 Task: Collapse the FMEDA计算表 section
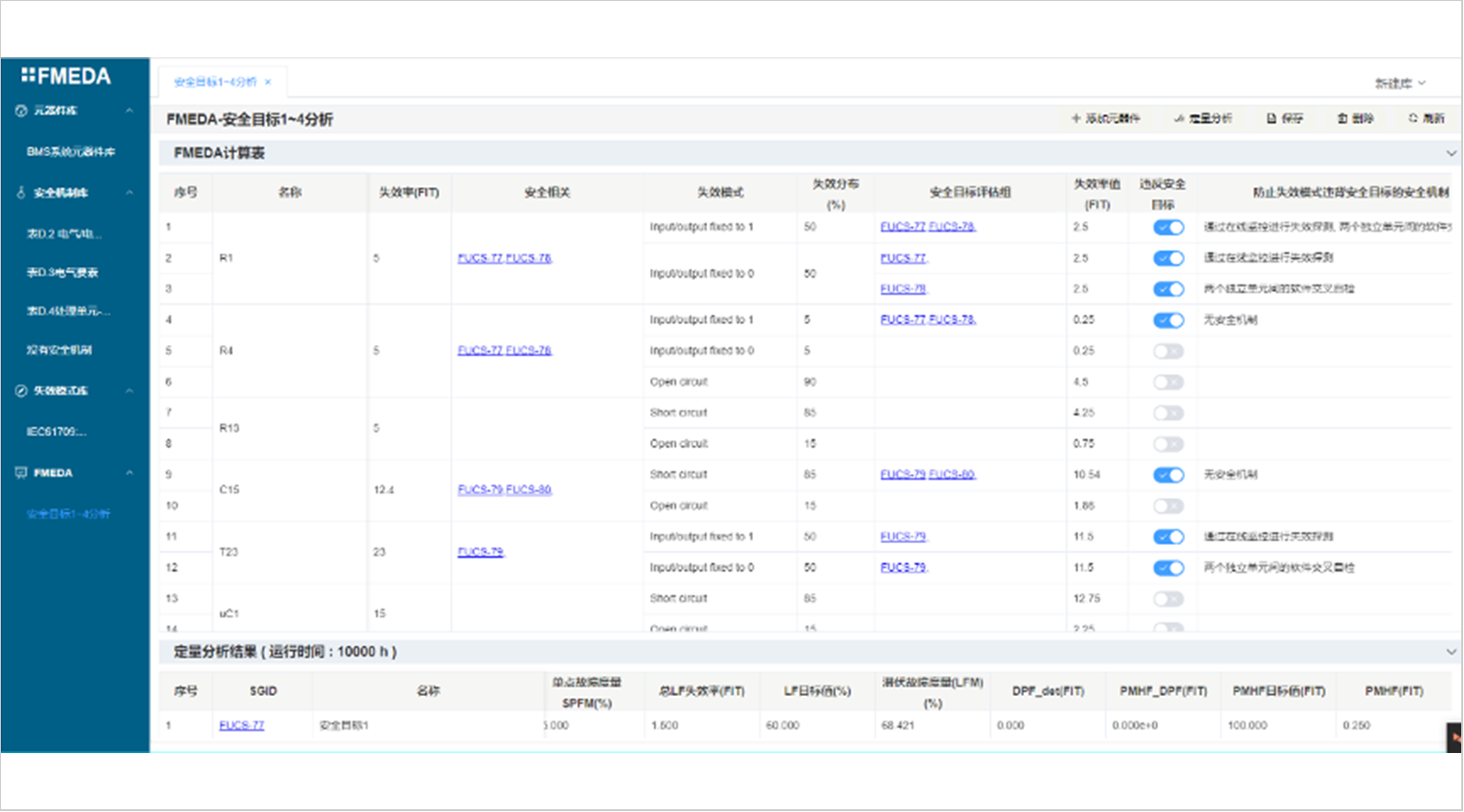pyautogui.click(x=1450, y=153)
